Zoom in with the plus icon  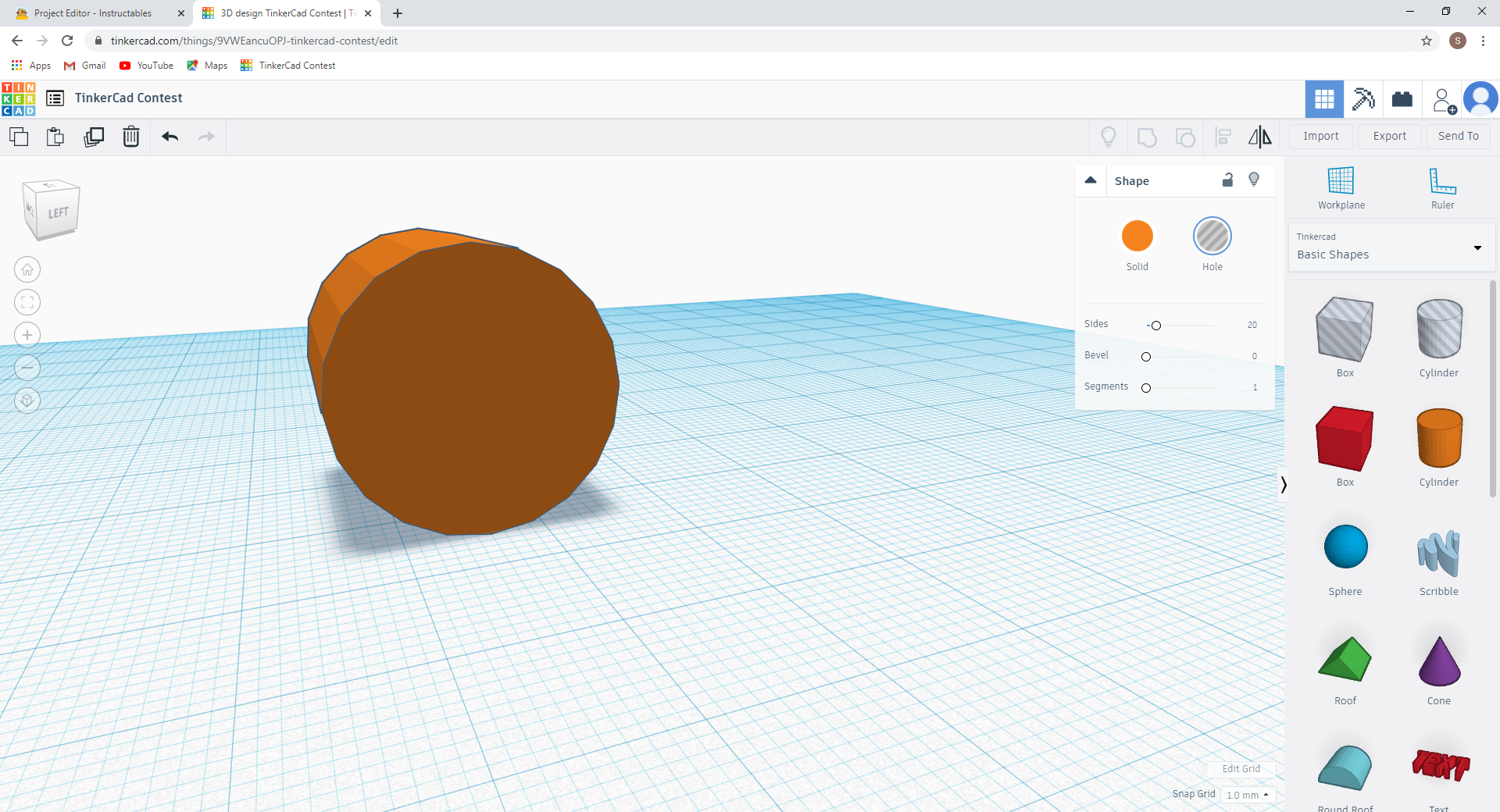pos(27,335)
